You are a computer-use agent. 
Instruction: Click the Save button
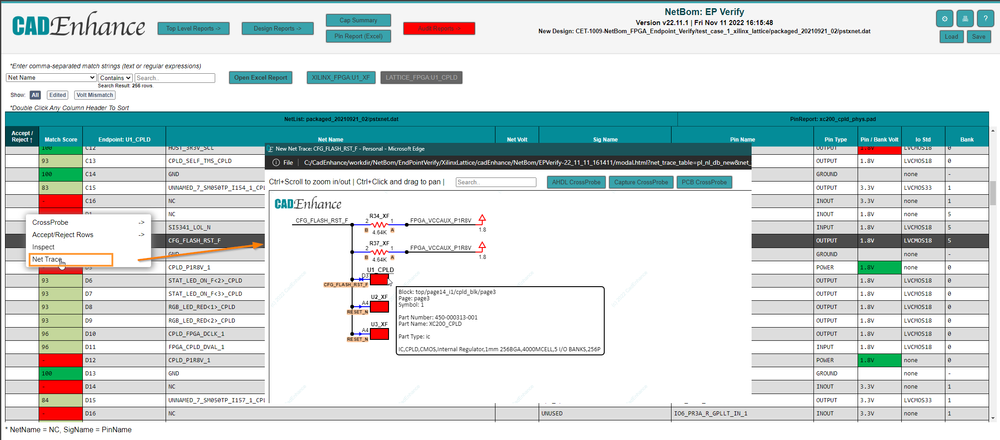coord(979,37)
